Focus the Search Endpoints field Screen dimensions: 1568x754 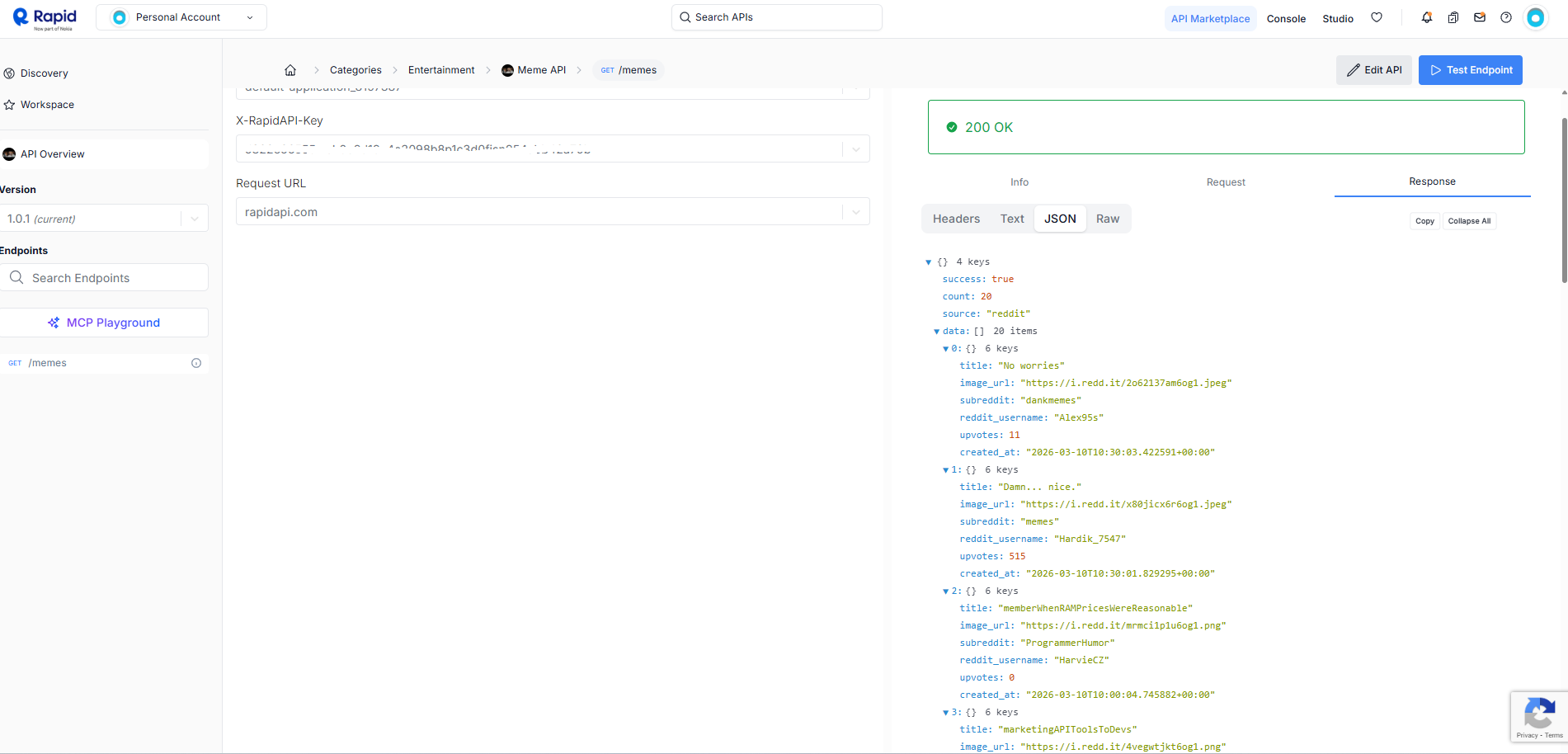pyautogui.click(x=104, y=278)
